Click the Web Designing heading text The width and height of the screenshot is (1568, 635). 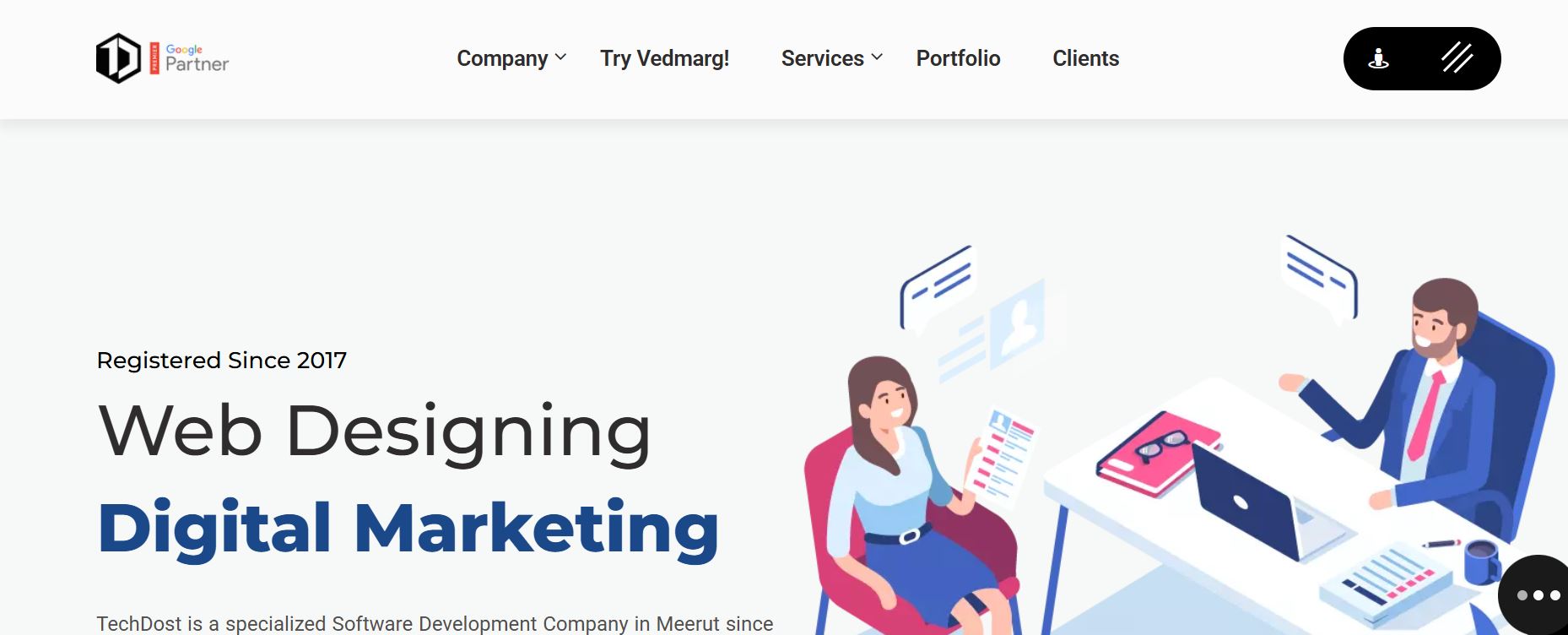375,433
